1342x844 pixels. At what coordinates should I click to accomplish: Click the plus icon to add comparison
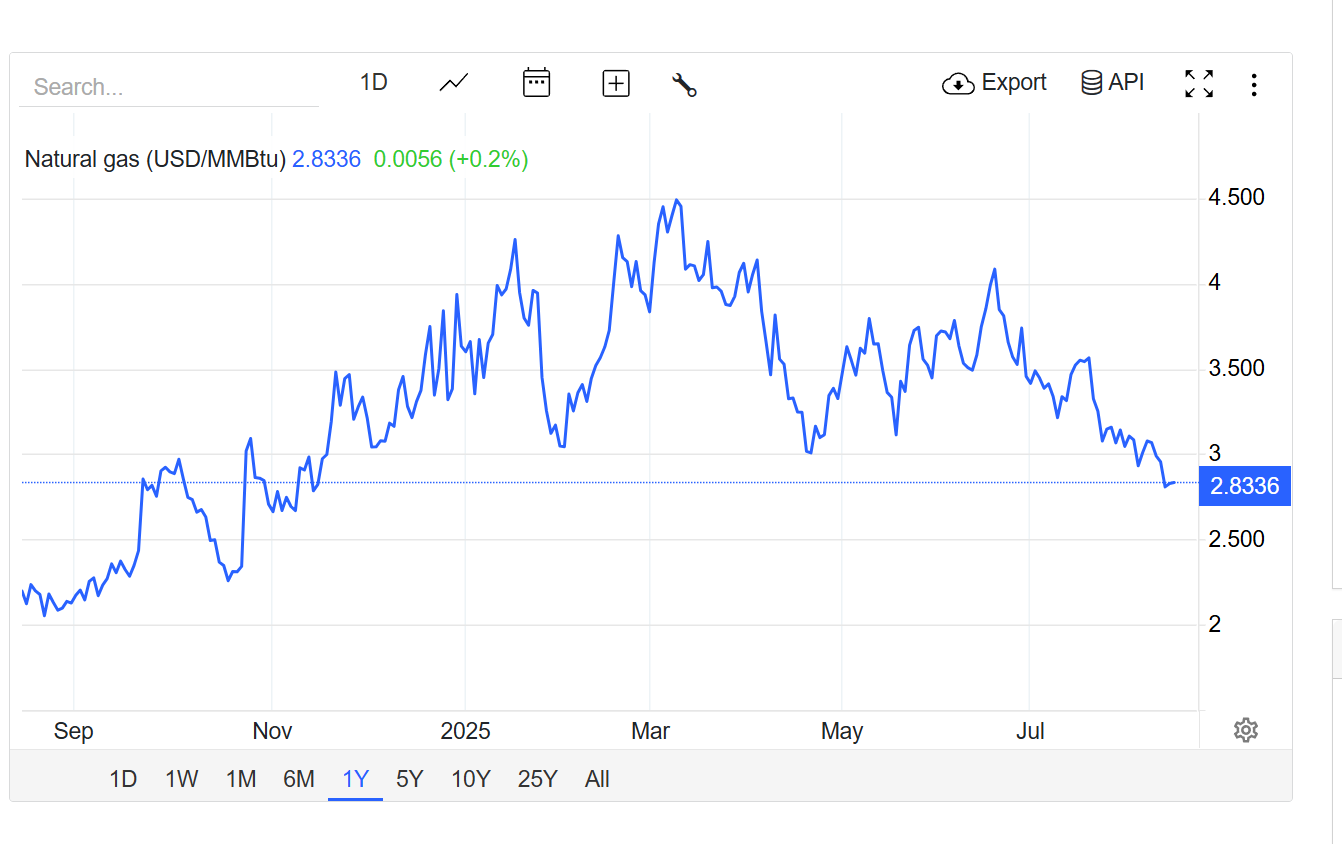click(x=616, y=84)
